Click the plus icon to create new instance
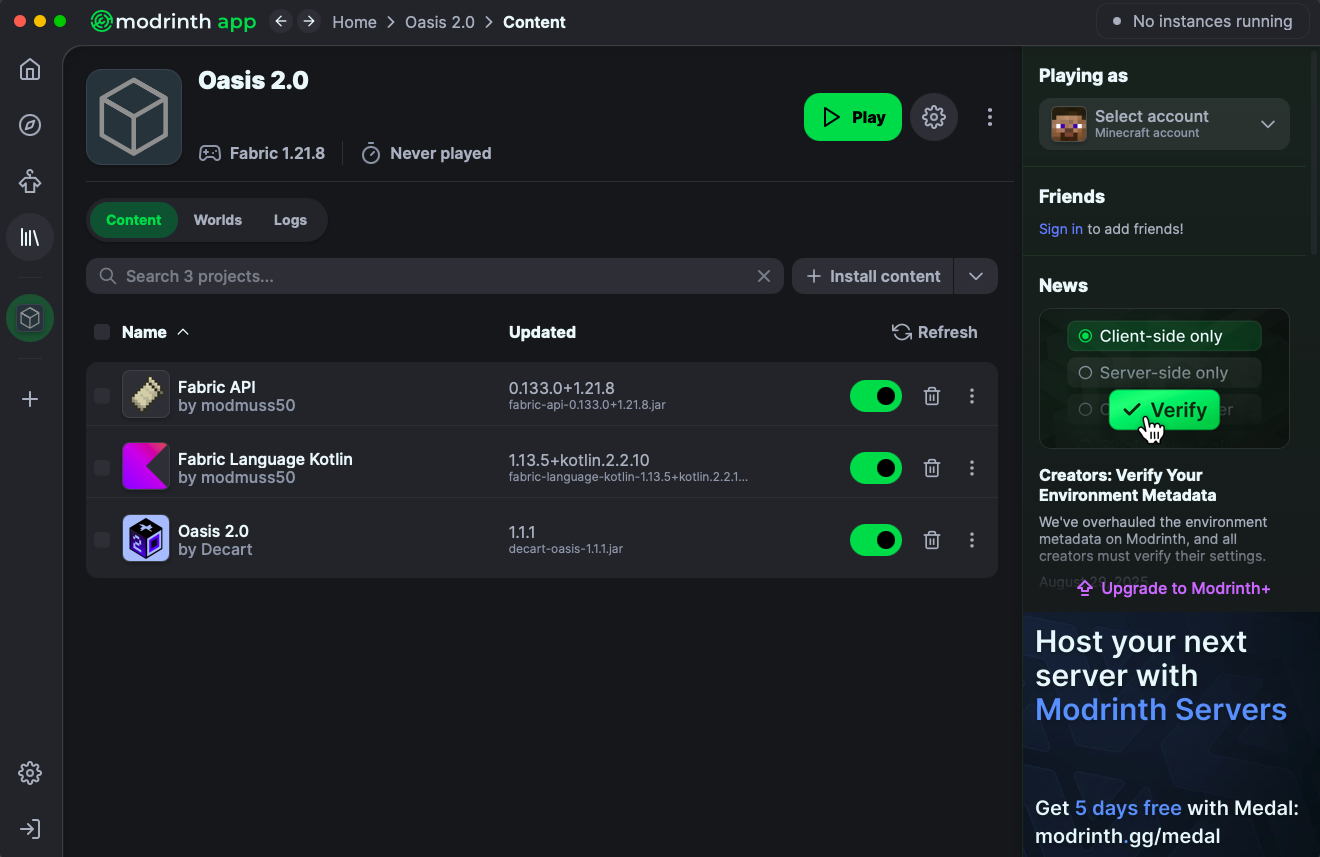The width and height of the screenshot is (1320, 857). 30,399
